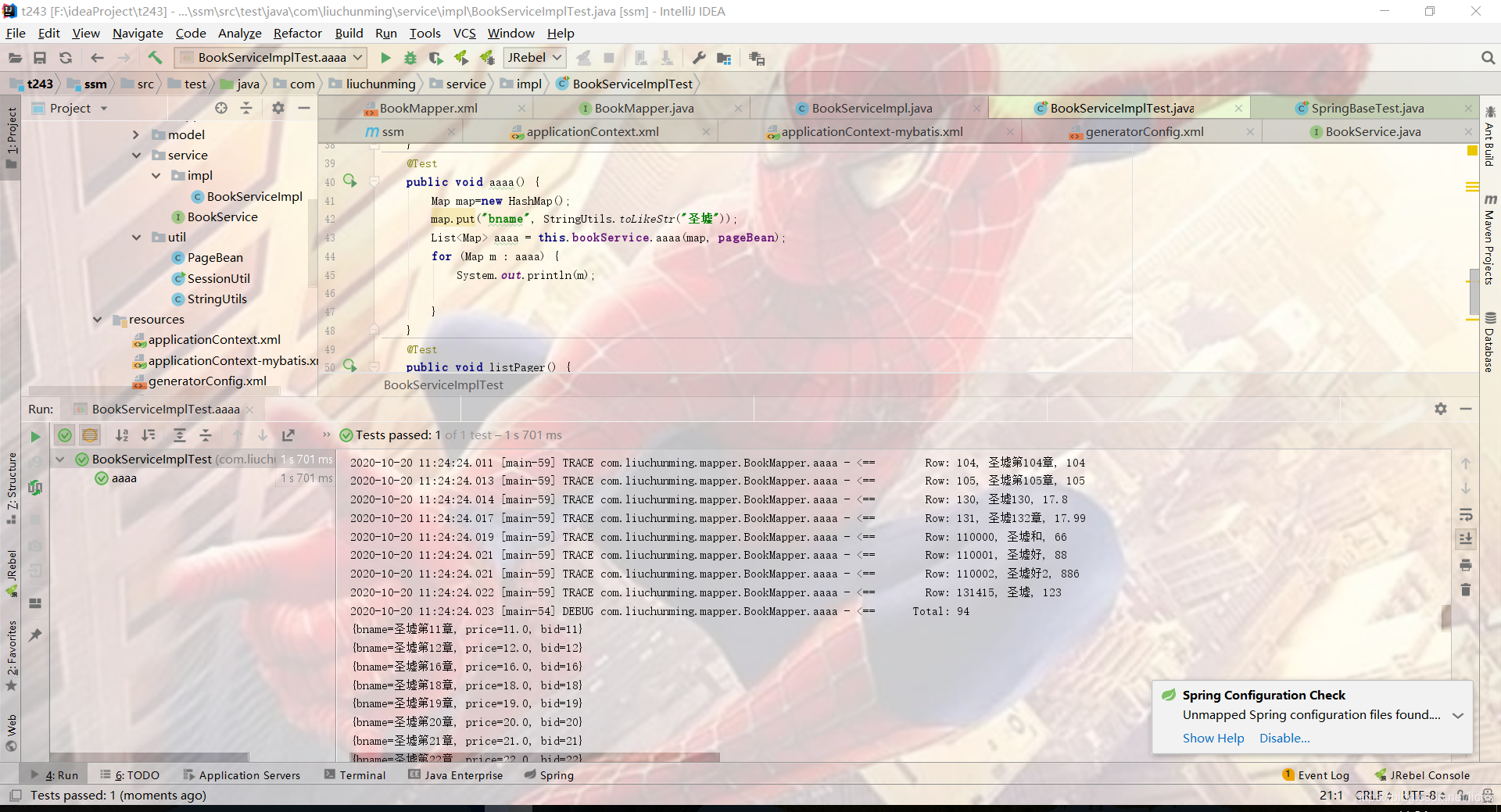Click the green Run button in main toolbar
Screen dimensions: 1501x812
pos(385,58)
